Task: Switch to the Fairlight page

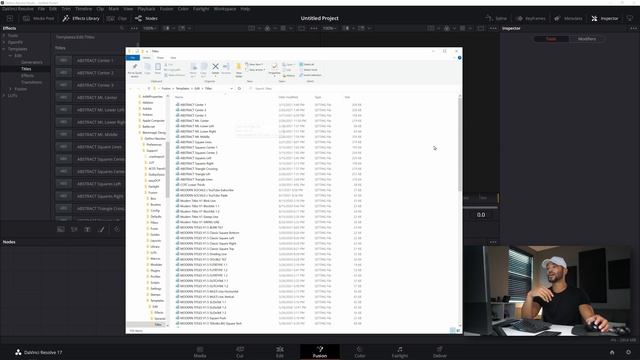Action: click(x=400, y=352)
